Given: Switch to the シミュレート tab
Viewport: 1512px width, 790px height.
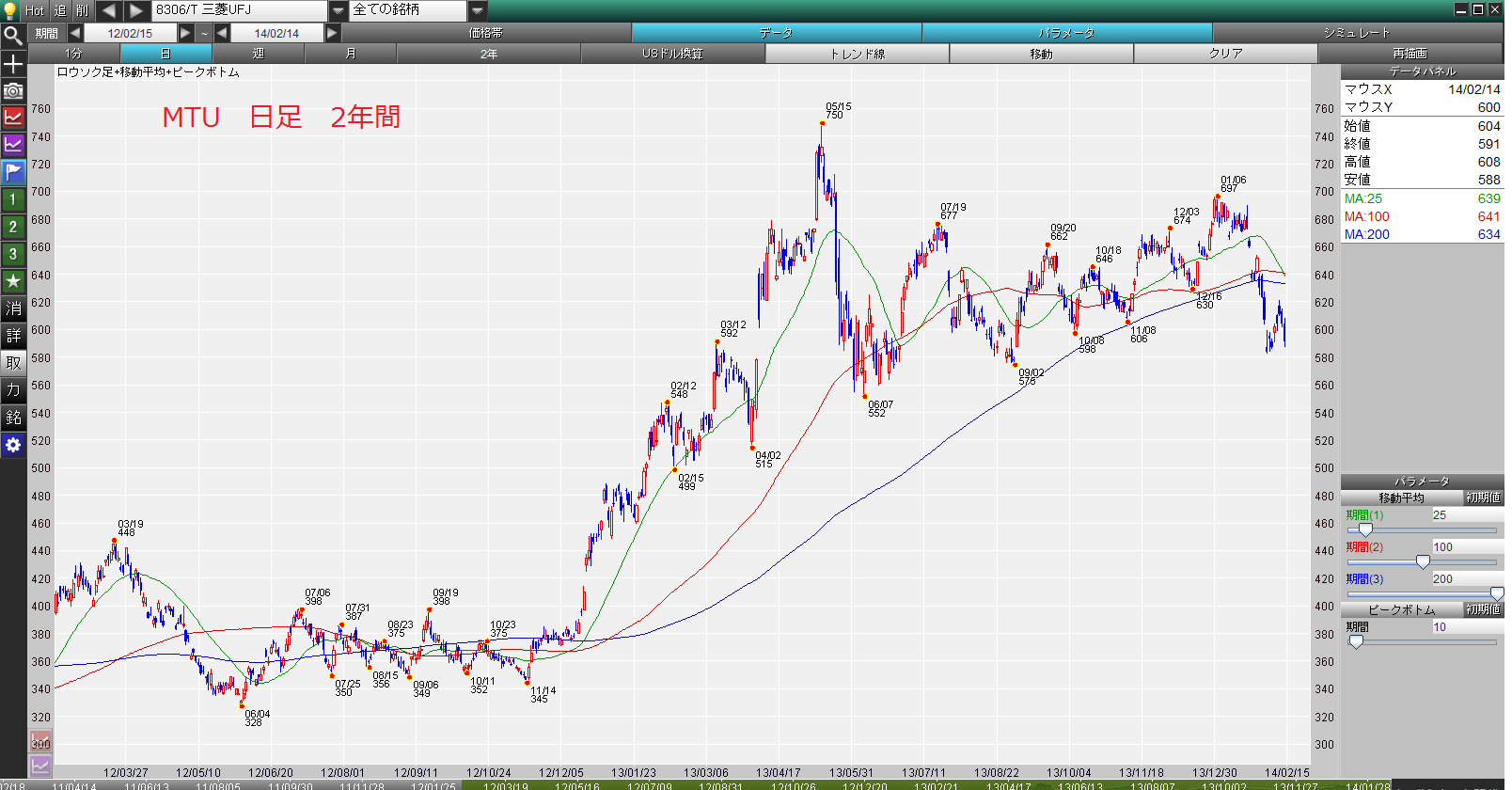Looking at the screenshot, I should (1357, 33).
